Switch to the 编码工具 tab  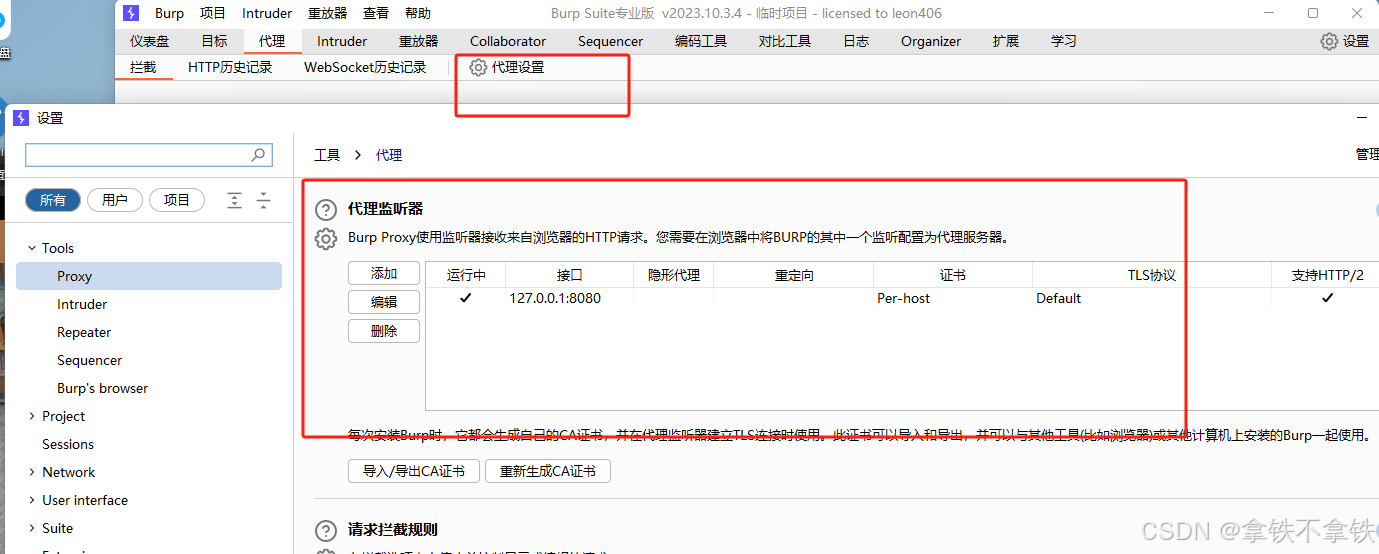(701, 41)
